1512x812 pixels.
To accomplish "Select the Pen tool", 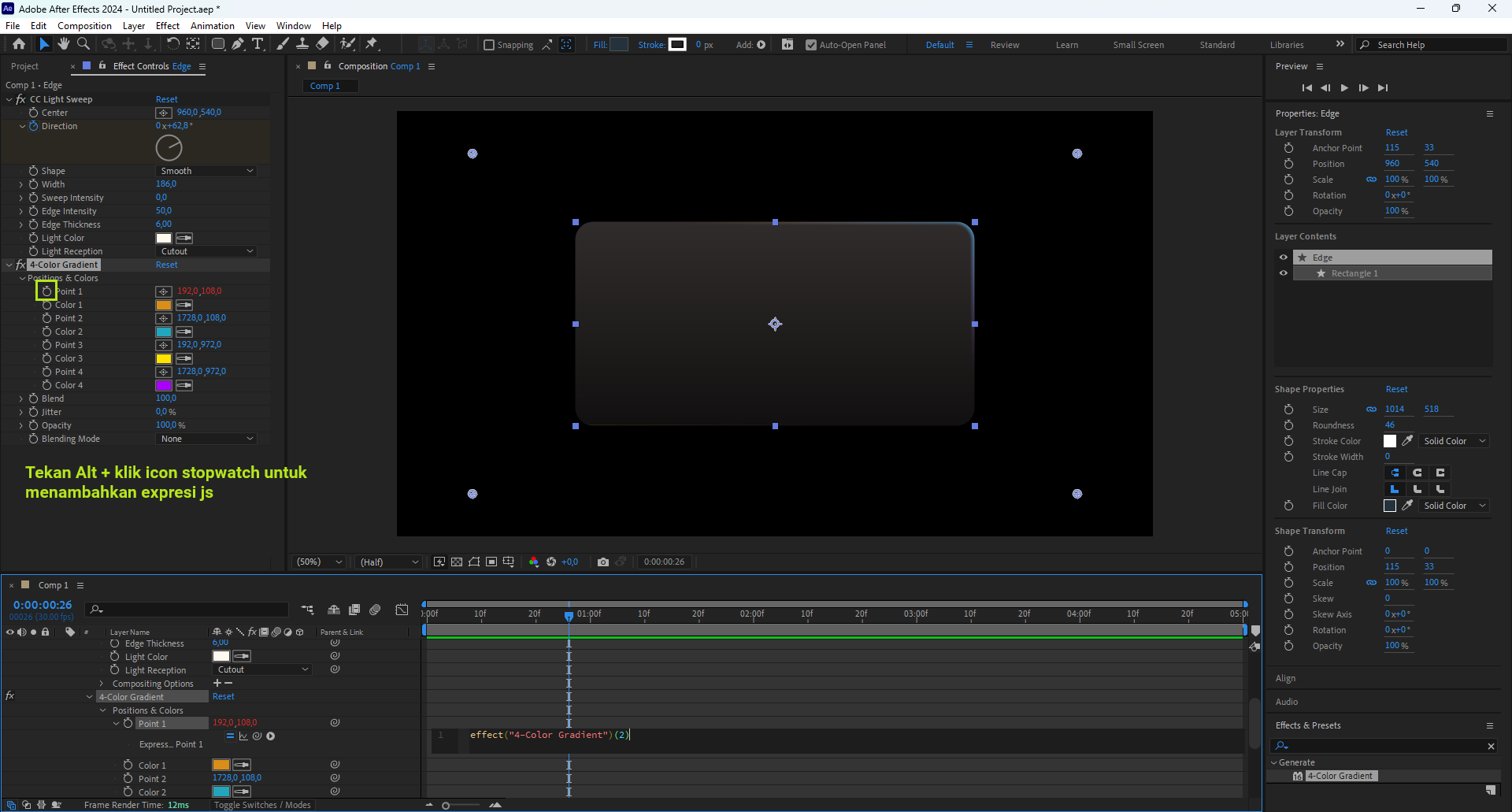I will point(238,44).
